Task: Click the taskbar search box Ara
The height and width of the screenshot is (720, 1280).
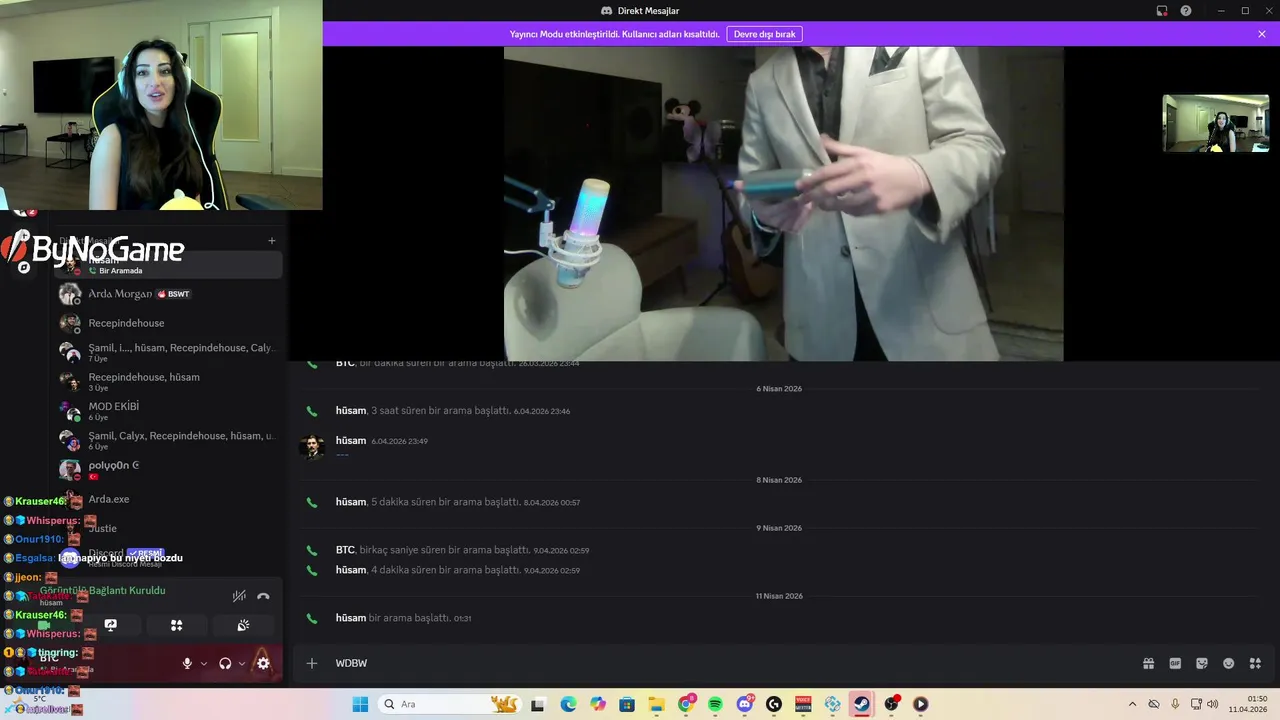Action: point(449,704)
